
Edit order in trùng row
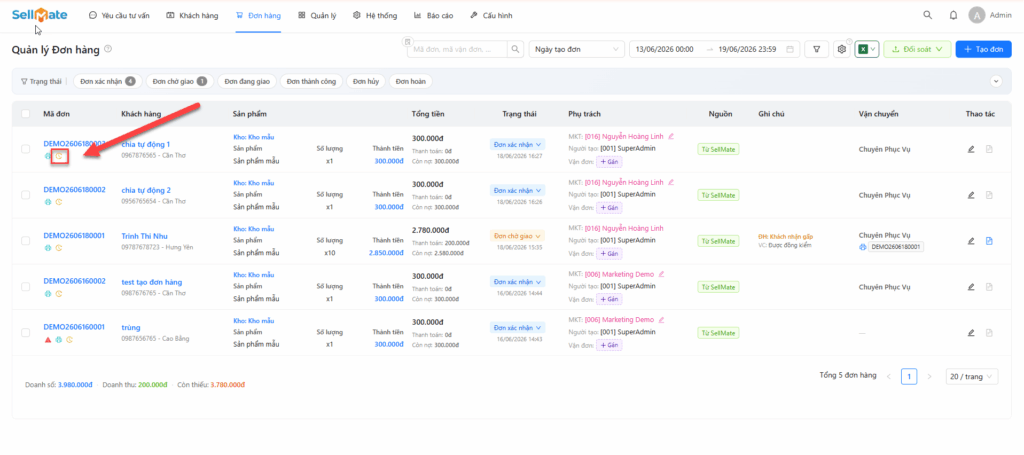click(971, 332)
